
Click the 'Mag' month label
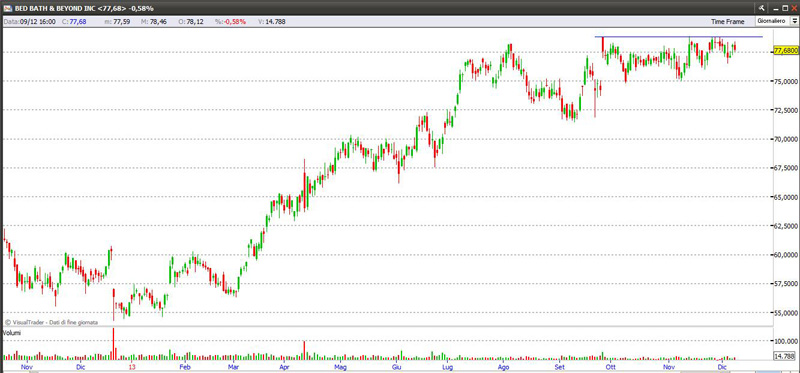click(340, 367)
